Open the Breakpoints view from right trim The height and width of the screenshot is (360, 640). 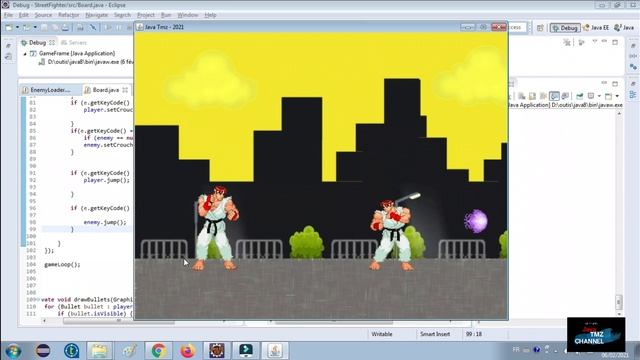coord(633,67)
